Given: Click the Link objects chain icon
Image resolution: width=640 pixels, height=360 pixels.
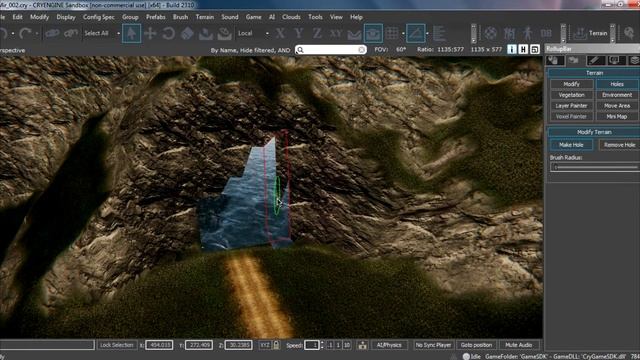Looking at the screenshot, I should click(x=52, y=33).
